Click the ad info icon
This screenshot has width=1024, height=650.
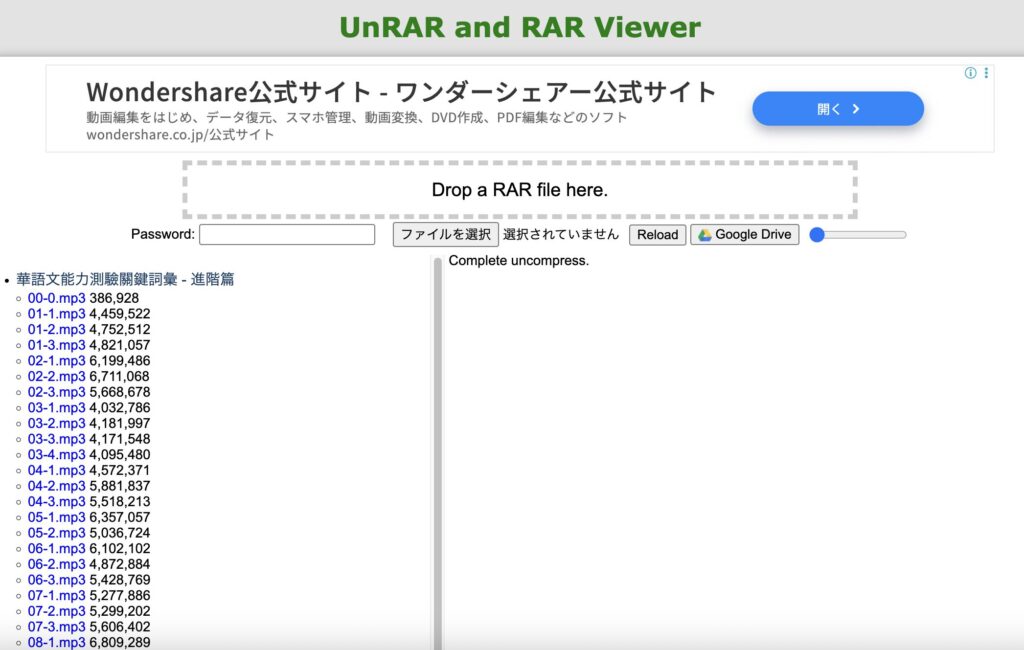pos(970,73)
